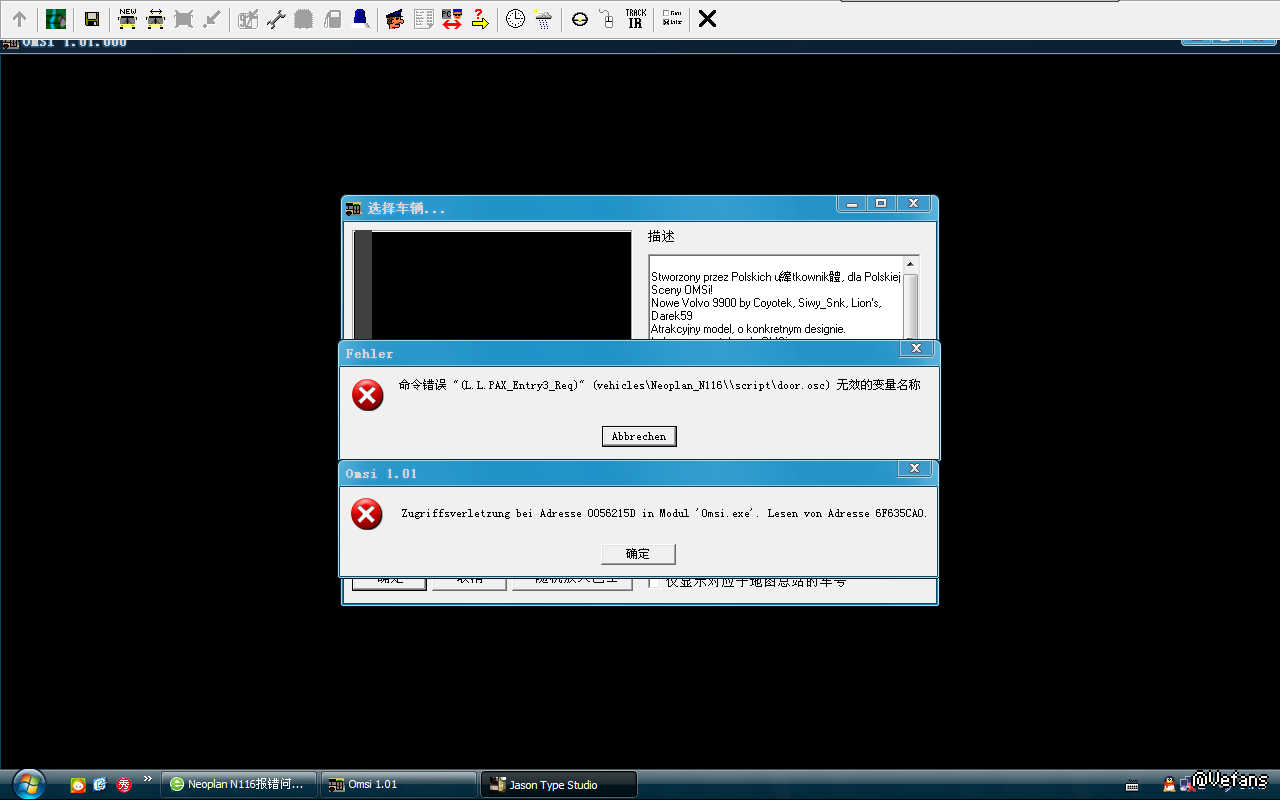Click 确定 in the Omsi 1.01 error dialog

[x=638, y=554]
